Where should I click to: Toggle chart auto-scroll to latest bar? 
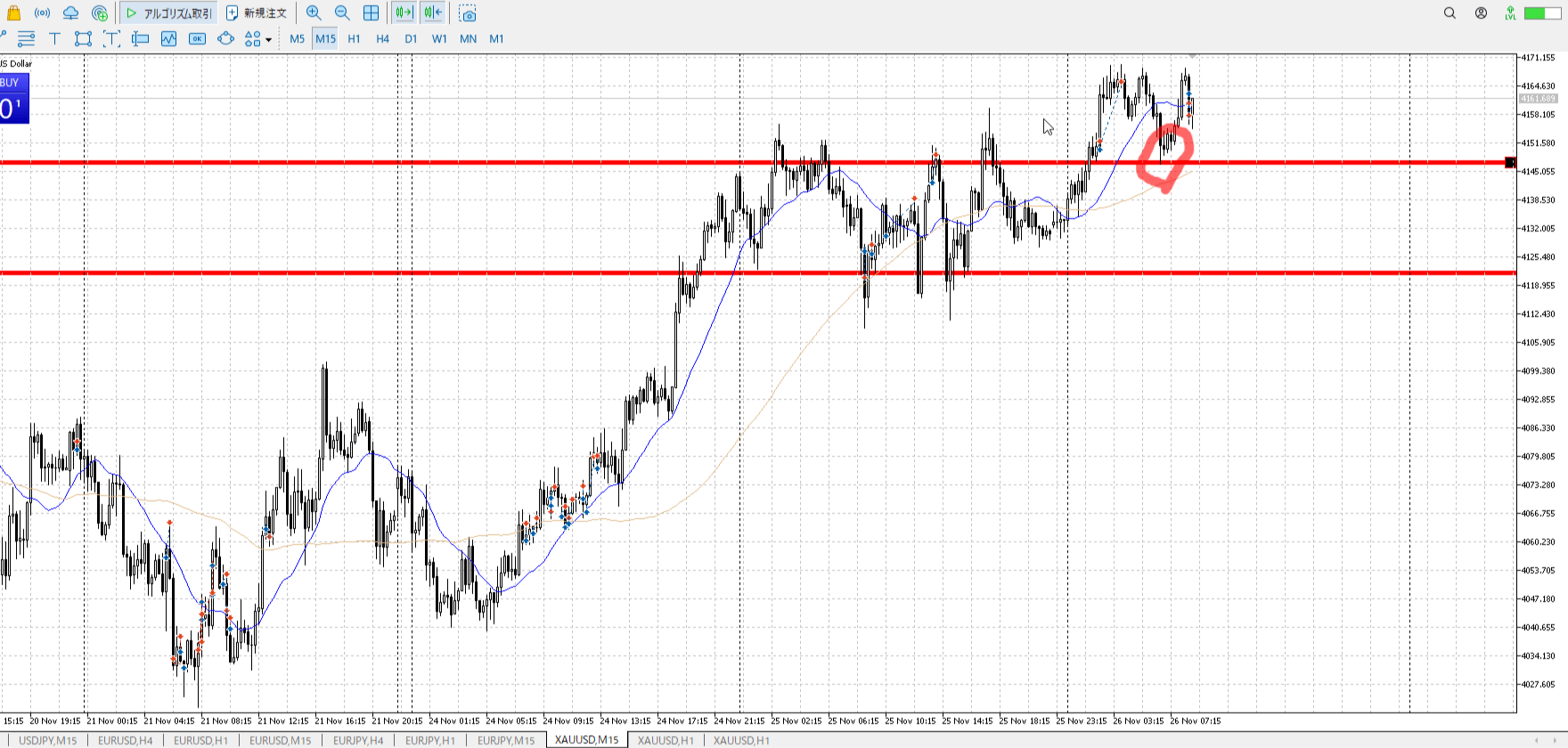(x=404, y=13)
